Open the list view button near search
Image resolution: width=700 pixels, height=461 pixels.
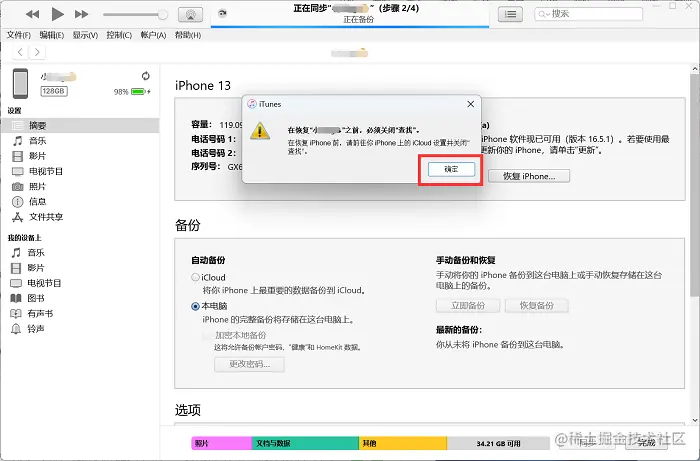(510, 14)
